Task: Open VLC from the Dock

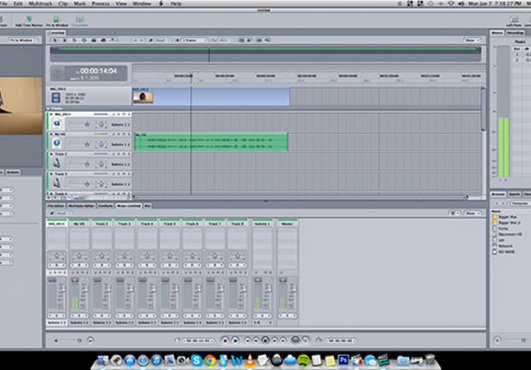Action: (250, 360)
